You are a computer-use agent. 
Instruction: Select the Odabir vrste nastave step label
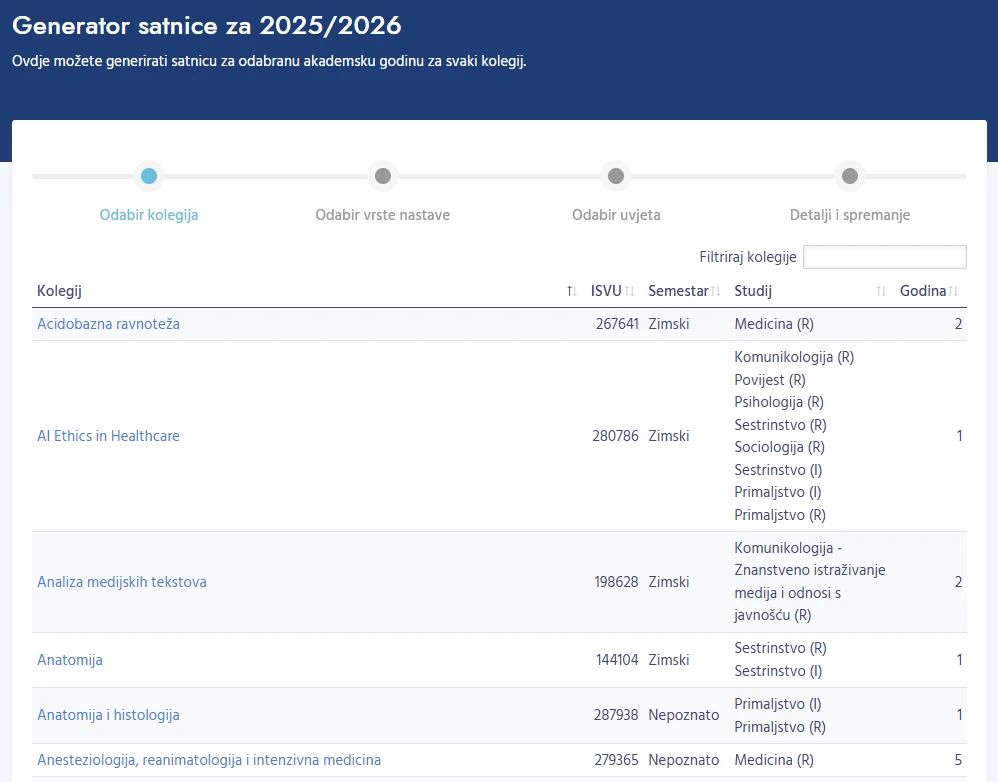click(x=382, y=214)
